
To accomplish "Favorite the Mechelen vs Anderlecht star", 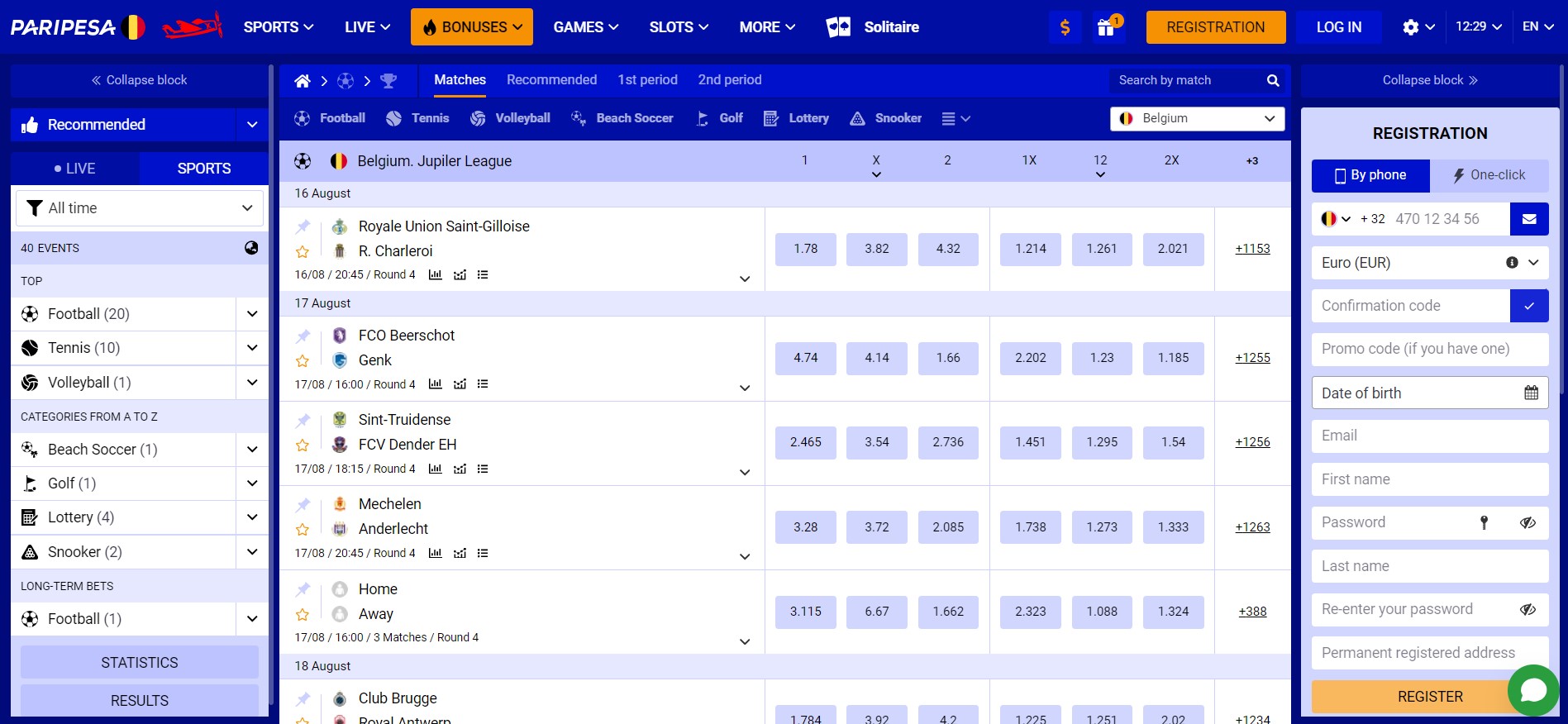I will tap(303, 529).
